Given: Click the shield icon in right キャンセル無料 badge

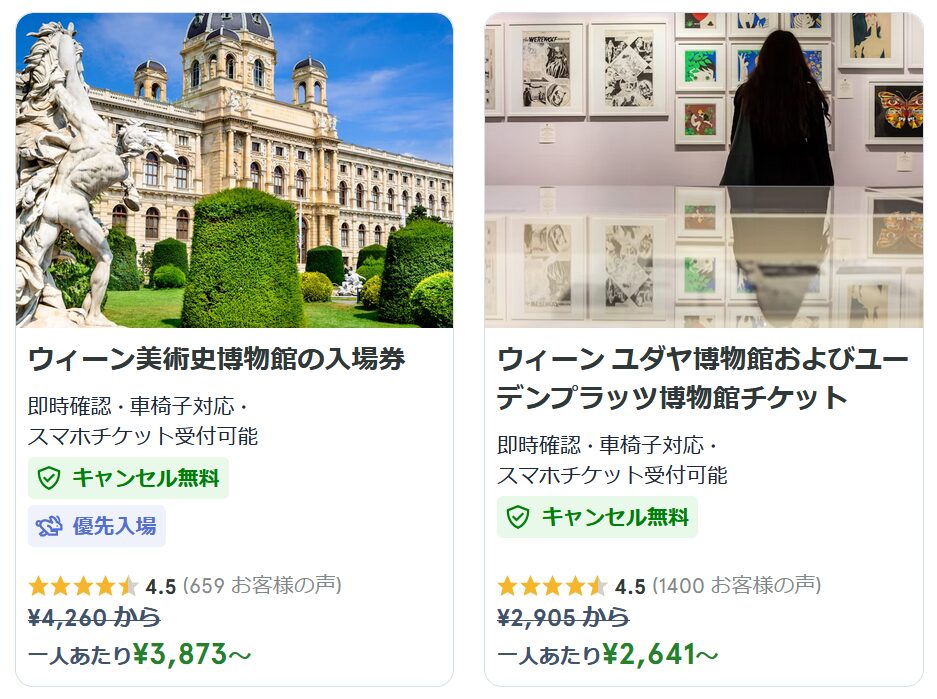Looking at the screenshot, I should tap(518, 517).
